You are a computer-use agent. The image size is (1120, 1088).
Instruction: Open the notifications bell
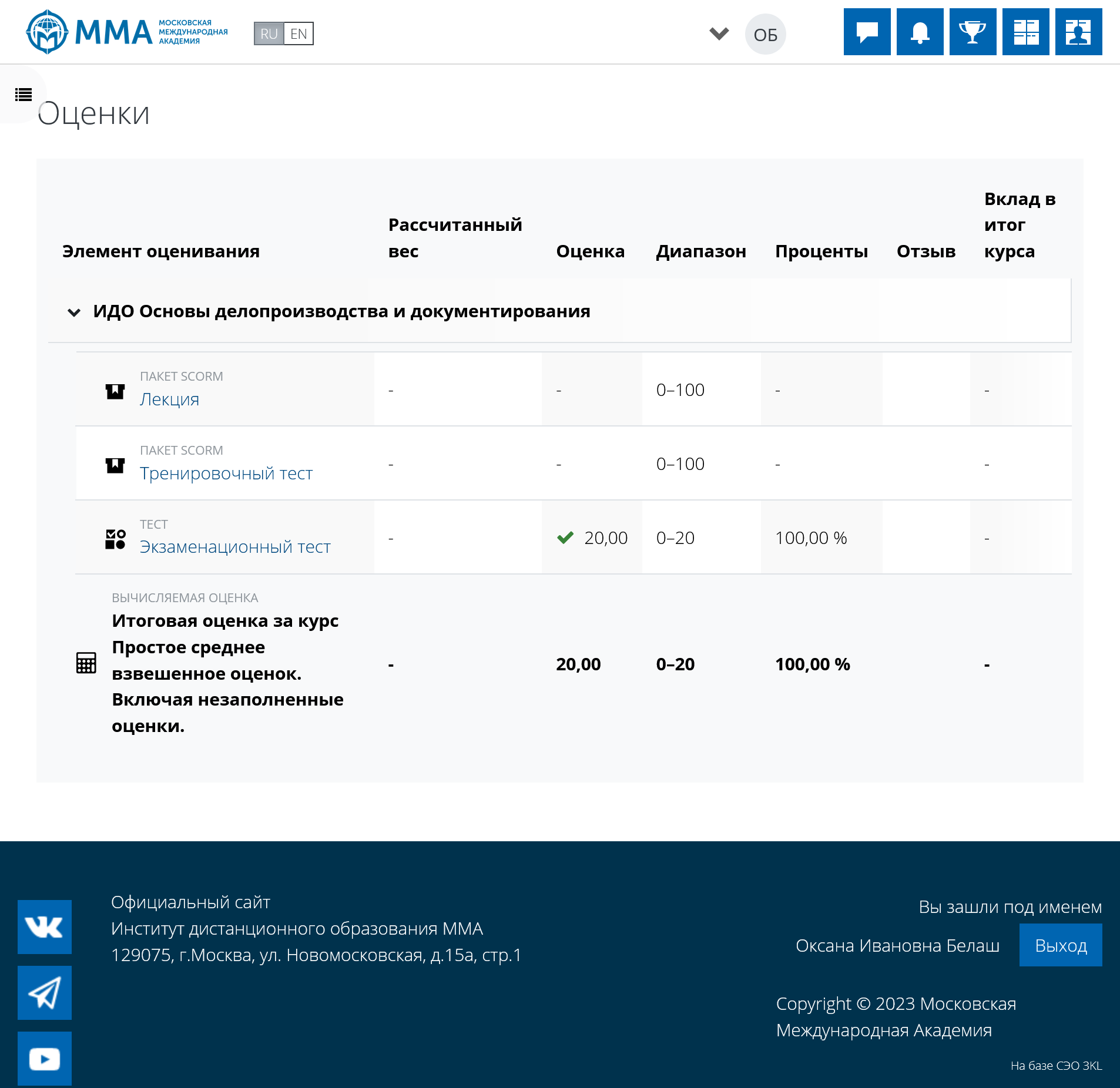920,32
